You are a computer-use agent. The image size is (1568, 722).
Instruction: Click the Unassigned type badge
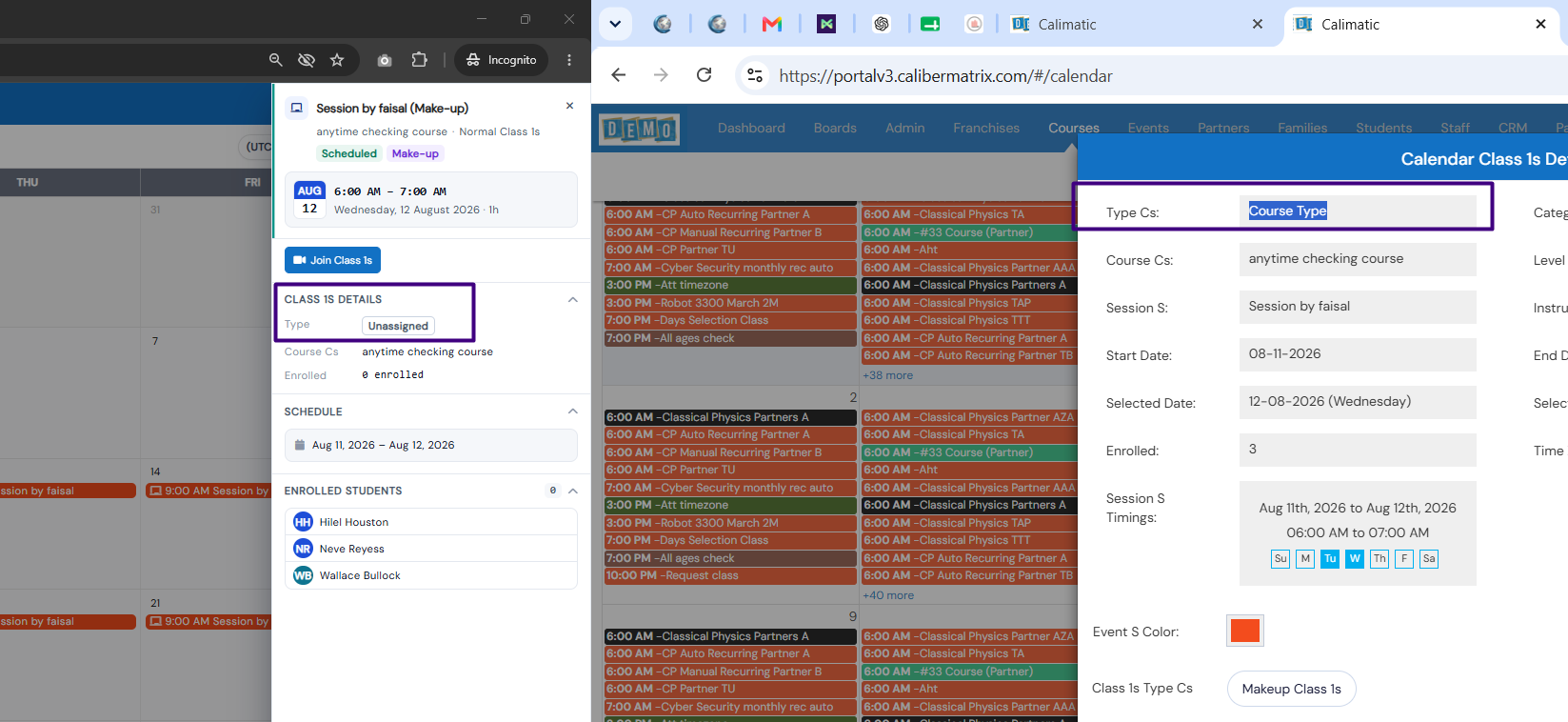398,326
